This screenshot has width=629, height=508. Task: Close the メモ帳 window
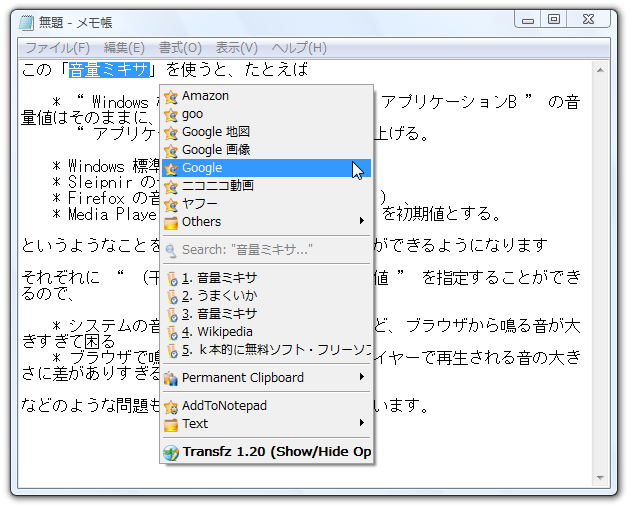pyautogui.click(x=588, y=19)
